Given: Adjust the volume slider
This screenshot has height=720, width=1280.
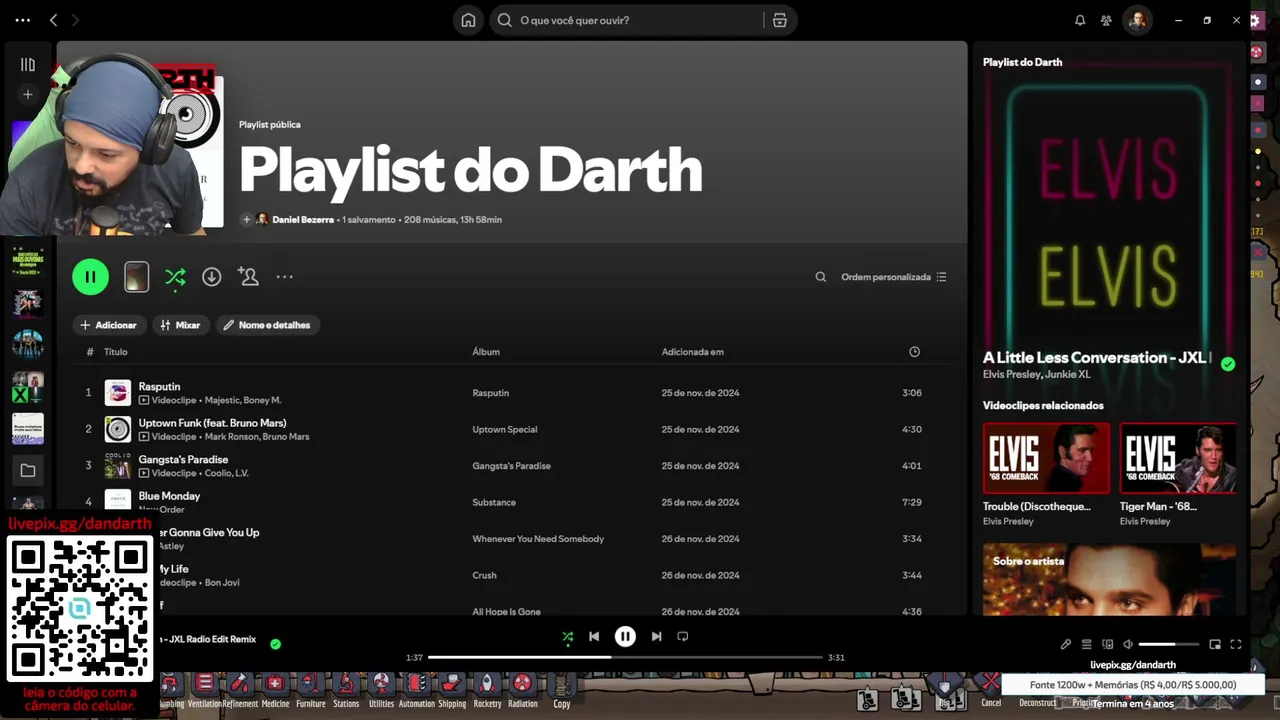Looking at the screenshot, I should coord(1169,644).
